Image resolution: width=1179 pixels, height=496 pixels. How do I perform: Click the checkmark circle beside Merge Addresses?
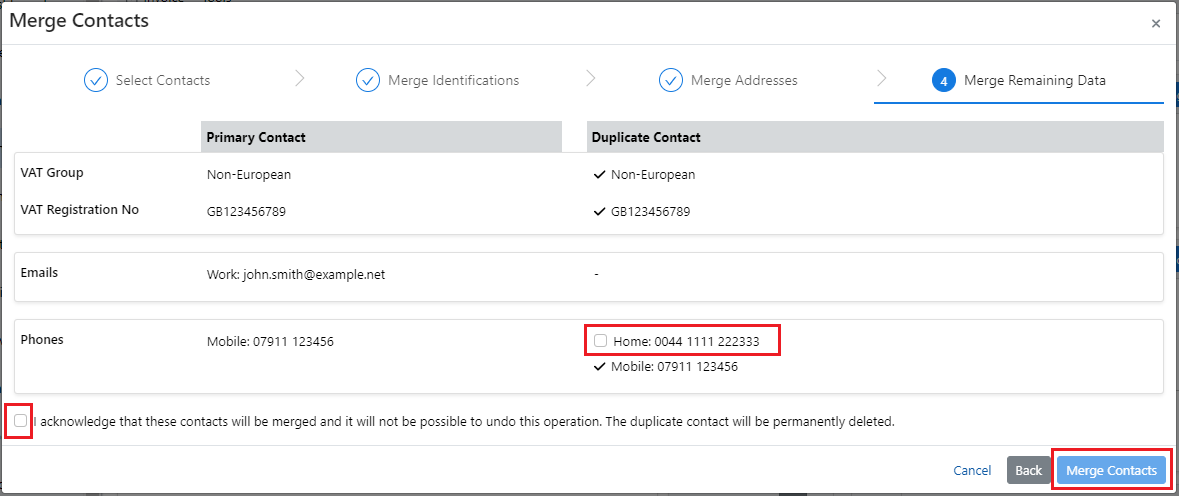(x=671, y=80)
